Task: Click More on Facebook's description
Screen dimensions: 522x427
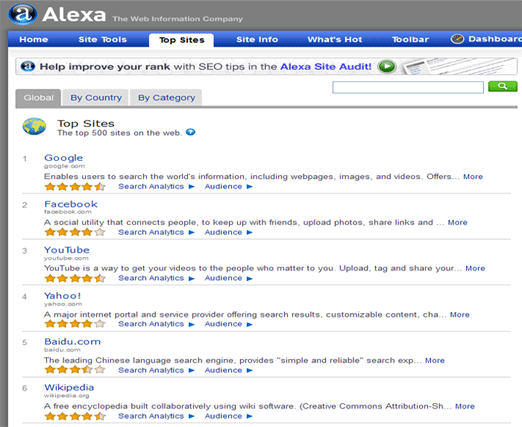Action: pyautogui.click(x=457, y=222)
